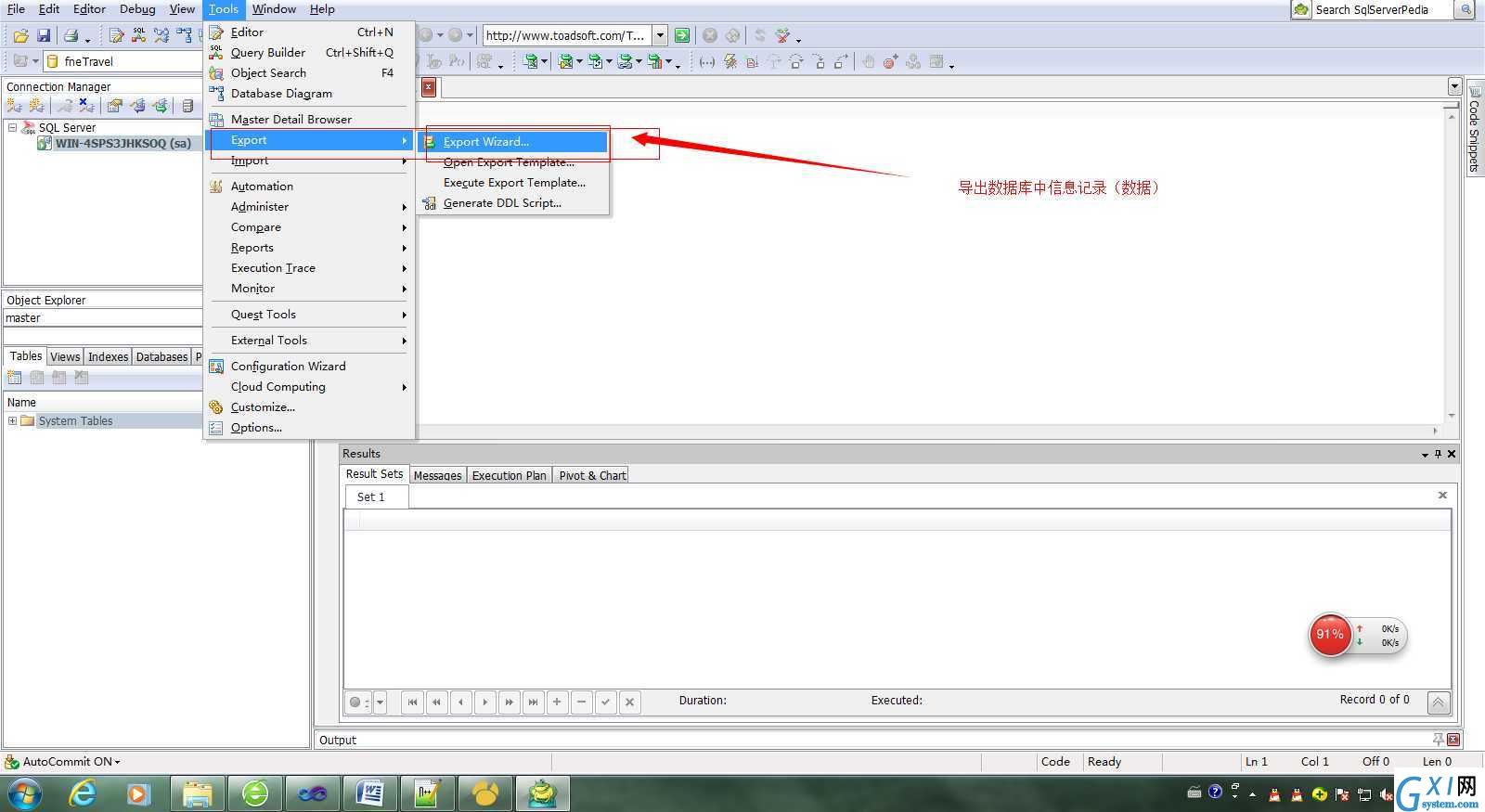Click the disconnect icon with blue X in Connection Manager
Image resolution: width=1485 pixels, height=812 pixels.
coord(86,106)
